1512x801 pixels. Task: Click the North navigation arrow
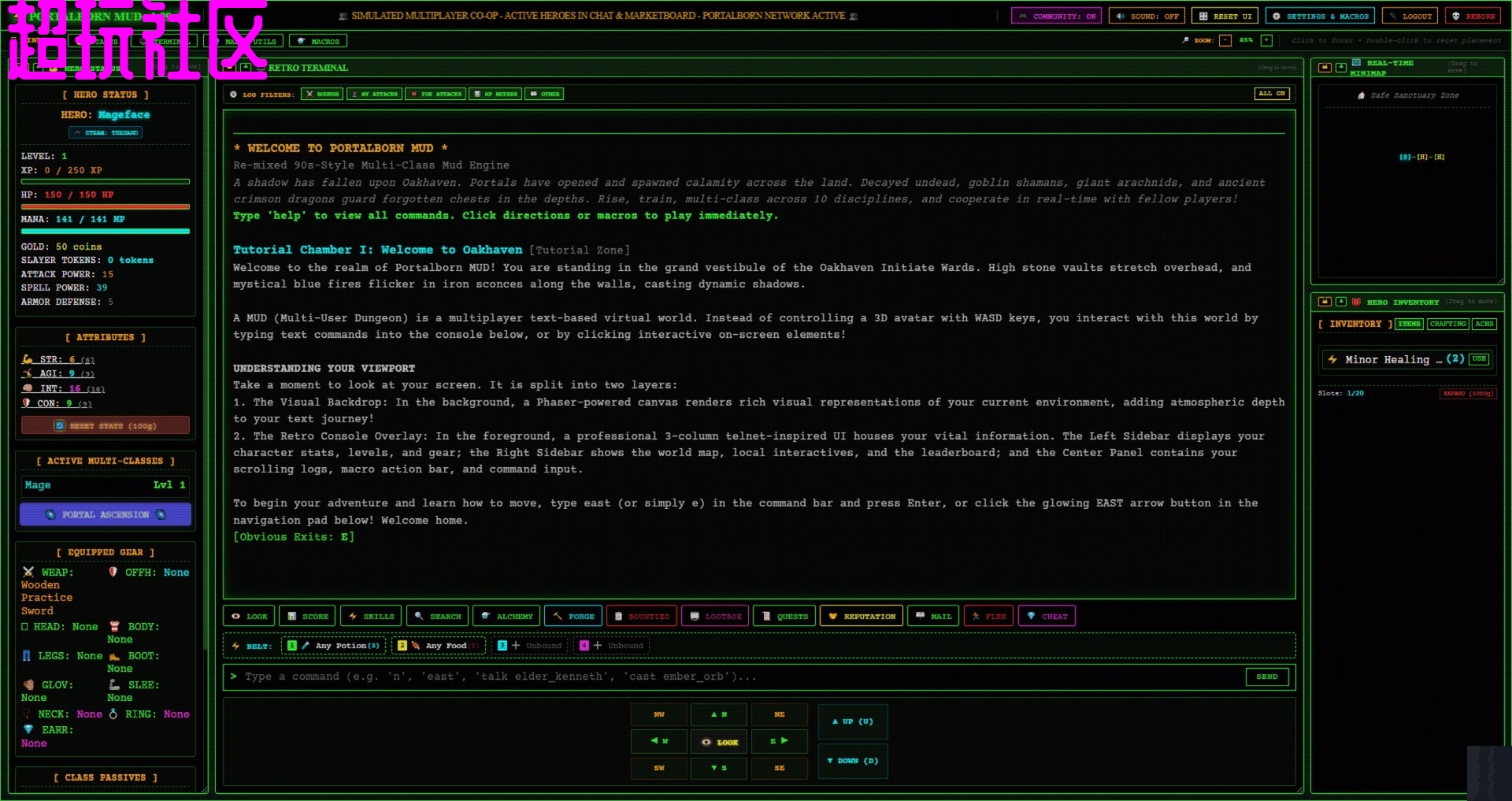coord(719,714)
